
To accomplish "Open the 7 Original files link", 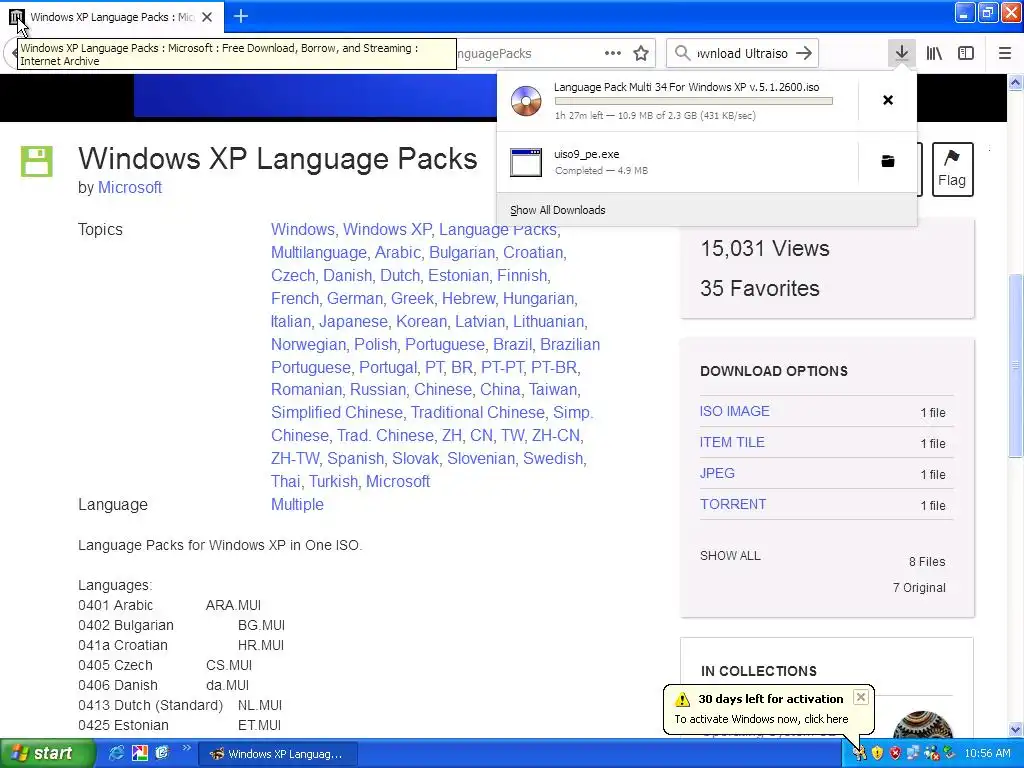I will 919,588.
